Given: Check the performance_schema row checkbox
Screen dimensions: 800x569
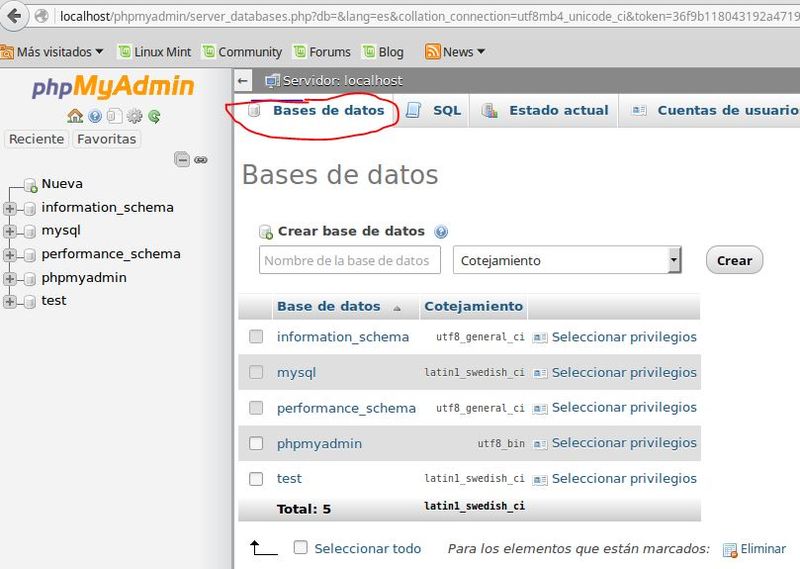Looking at the screenshot, I should pos(256,408).
